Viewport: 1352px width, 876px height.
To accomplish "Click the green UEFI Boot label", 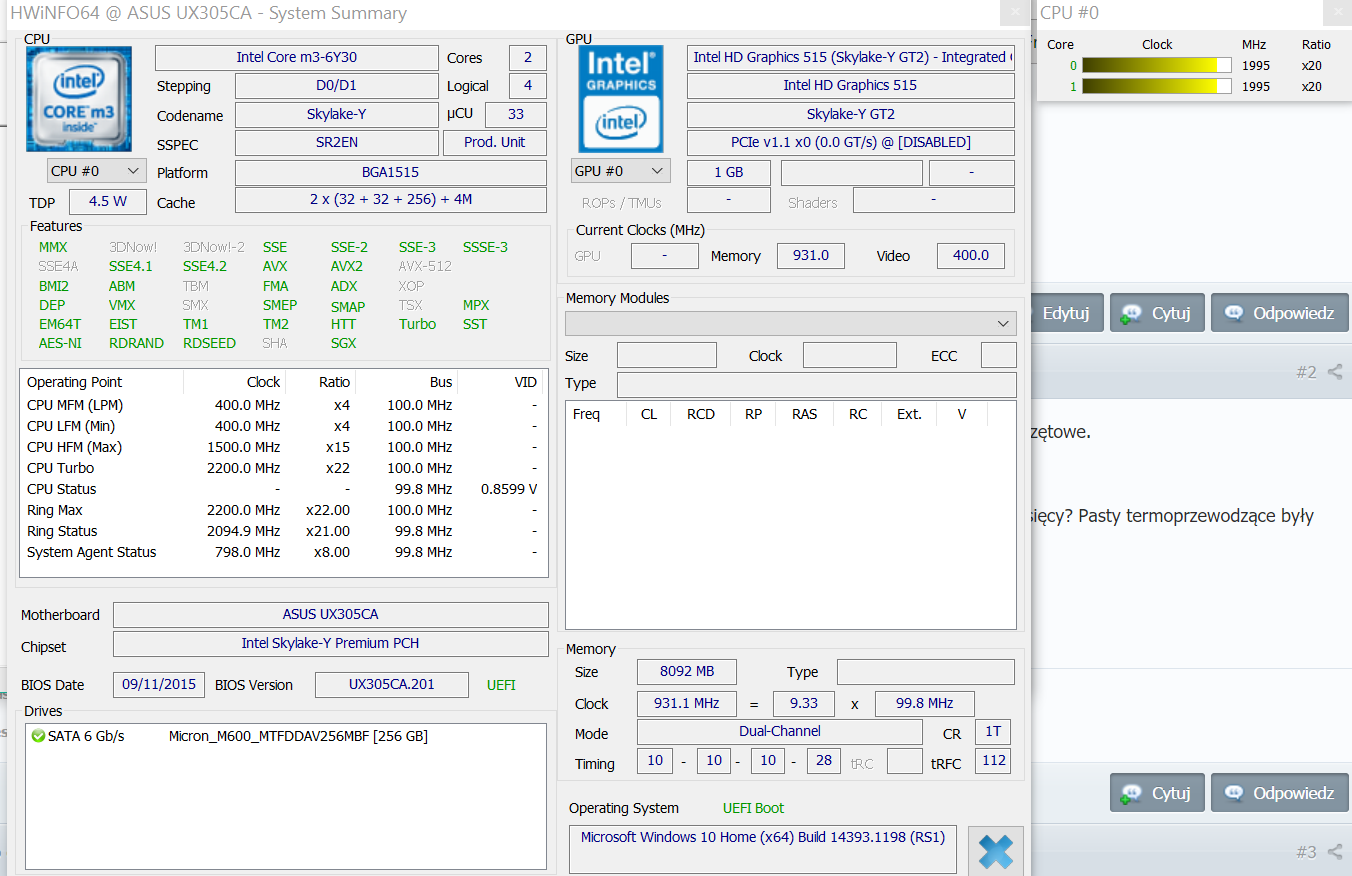I will tap(754, 808).
